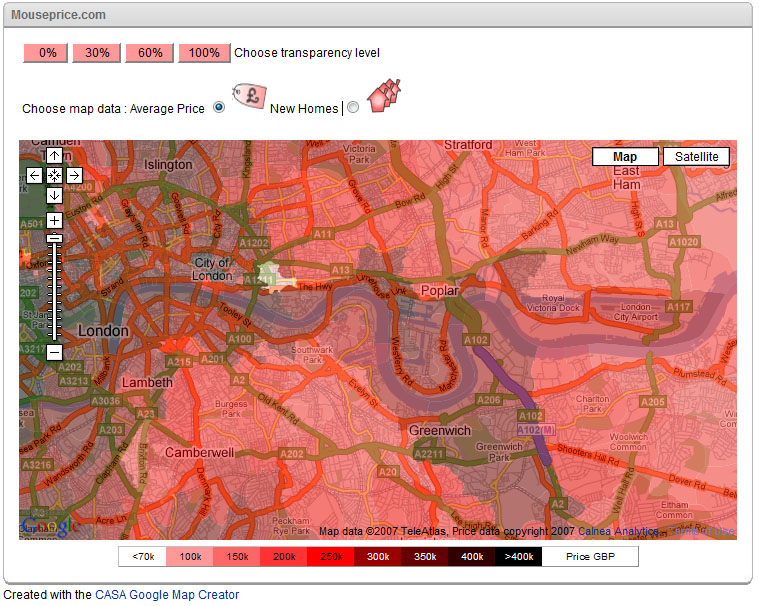The width and height of the screenshot is (759, 606).
Task: Pan the map down with arrow
Action: [54, 195]
